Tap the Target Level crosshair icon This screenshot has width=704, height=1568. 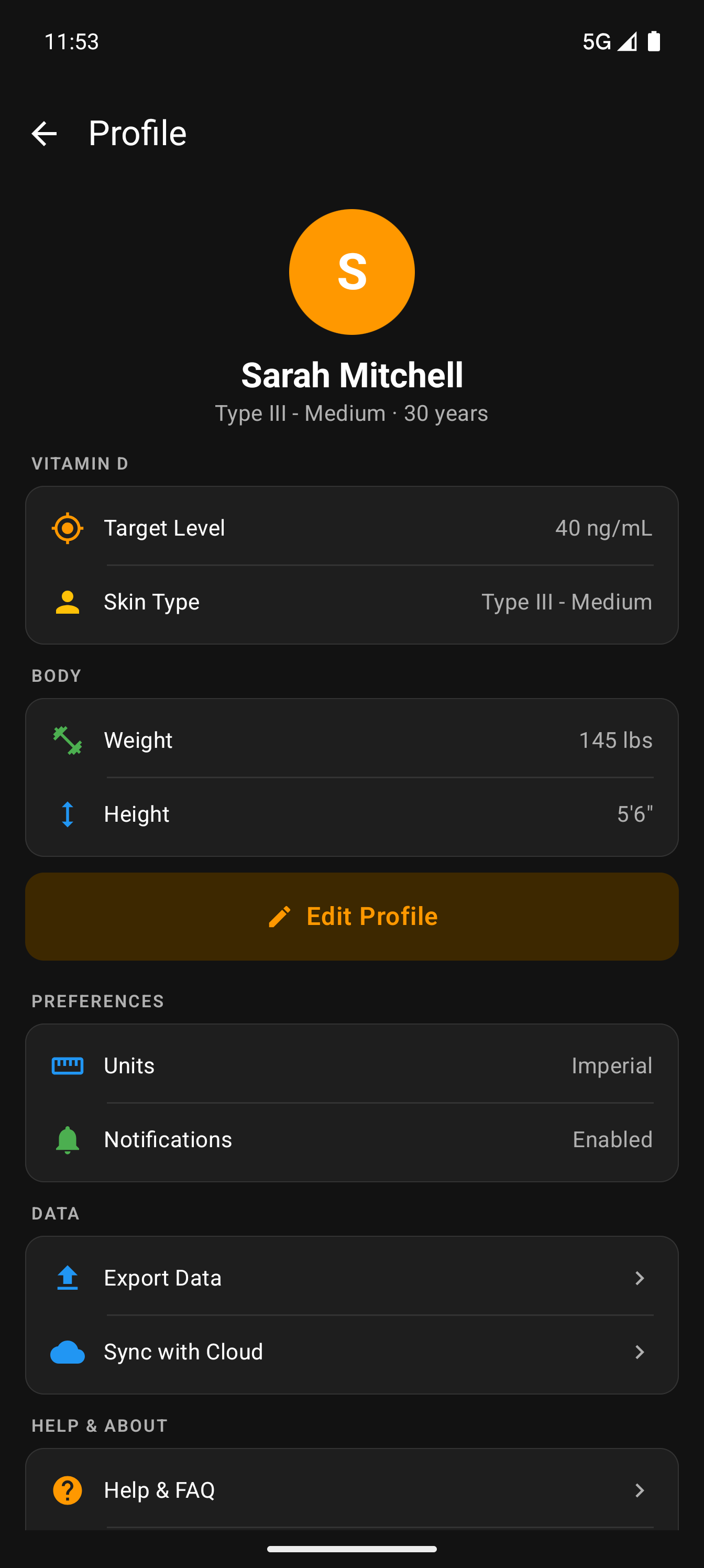[68, 528]
